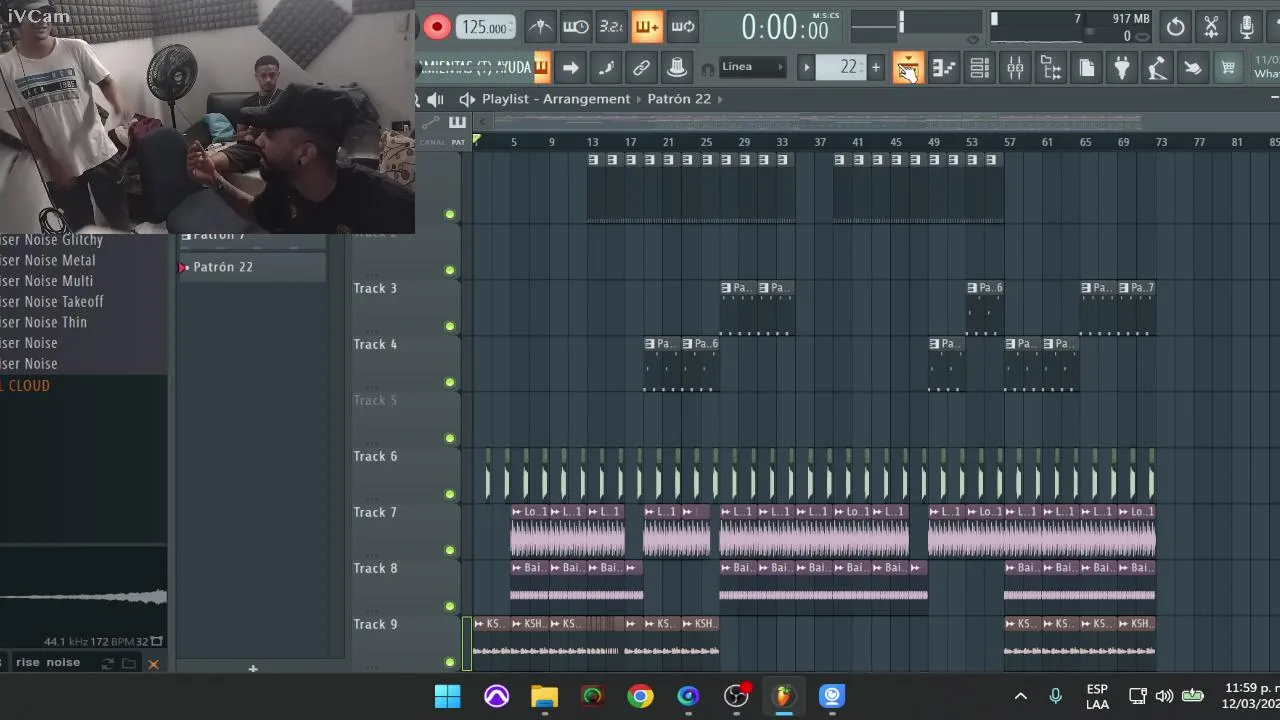Click the microphone recording icon
This screenshot has height=720, width=1280.
click(1247, 27)
